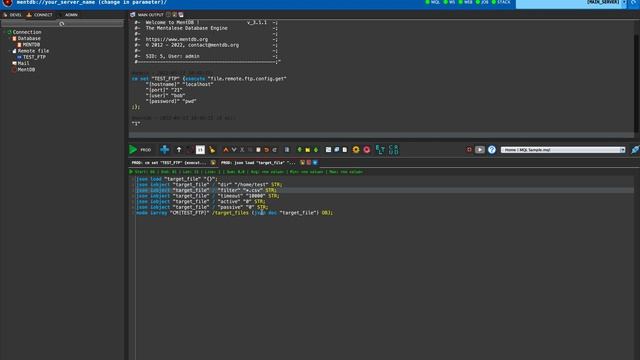Screen dimensions: 640x360
Task: Click the cut X toolbar icon
Action: (242, 150)
